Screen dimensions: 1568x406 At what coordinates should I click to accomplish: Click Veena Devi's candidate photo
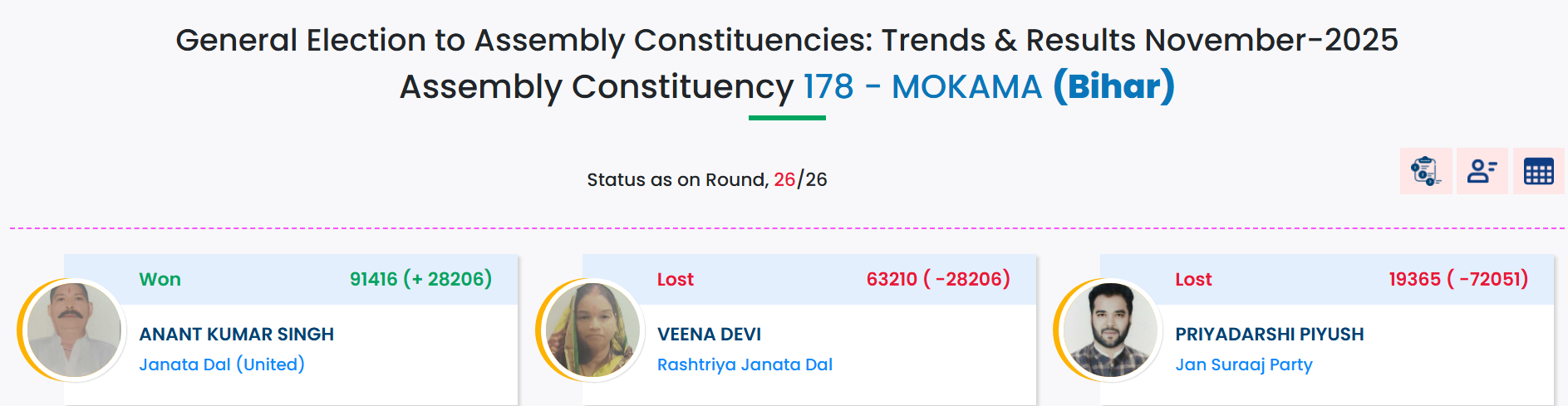tap(592, 330)
